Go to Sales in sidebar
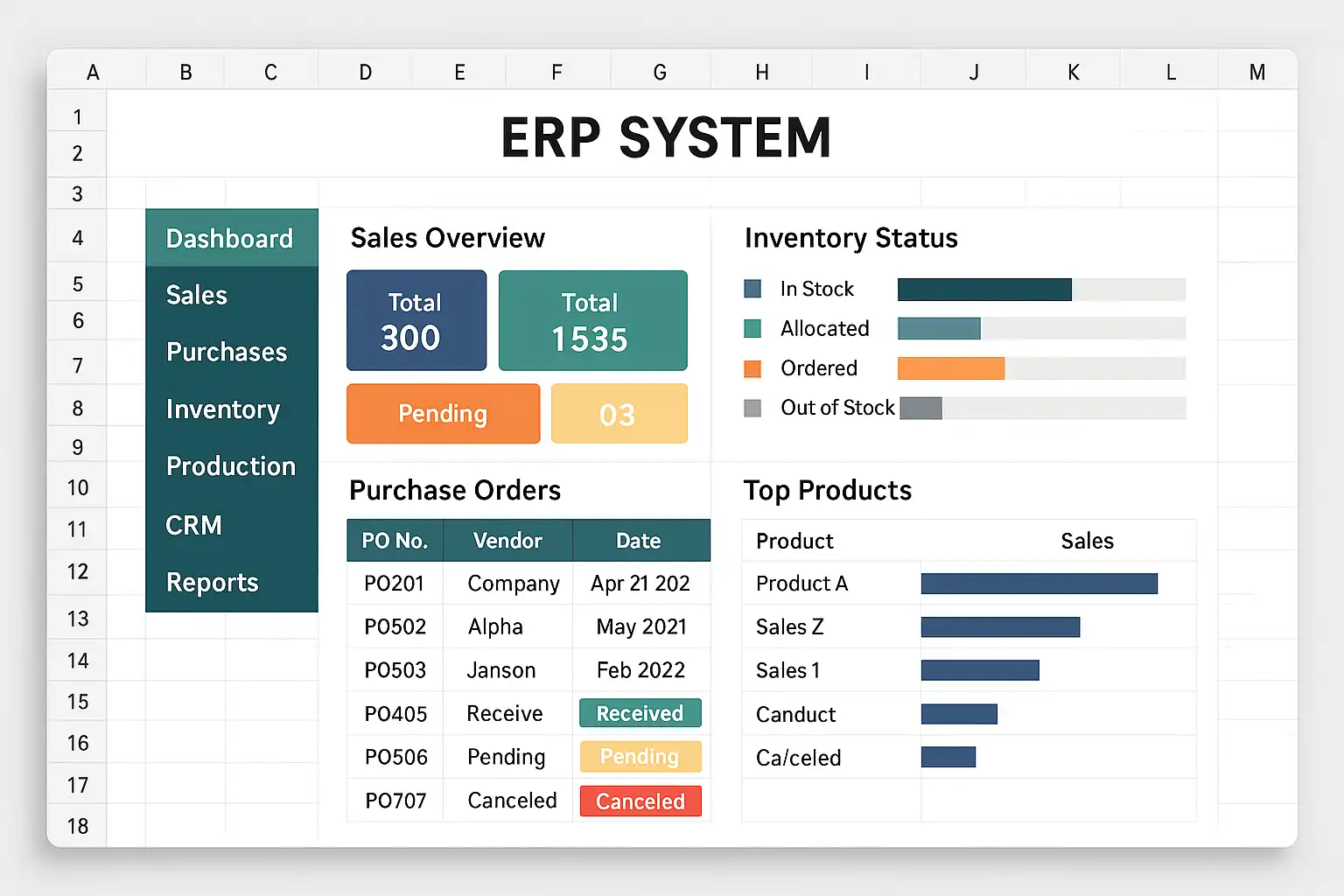1344x896 pixels. (197, 296)
